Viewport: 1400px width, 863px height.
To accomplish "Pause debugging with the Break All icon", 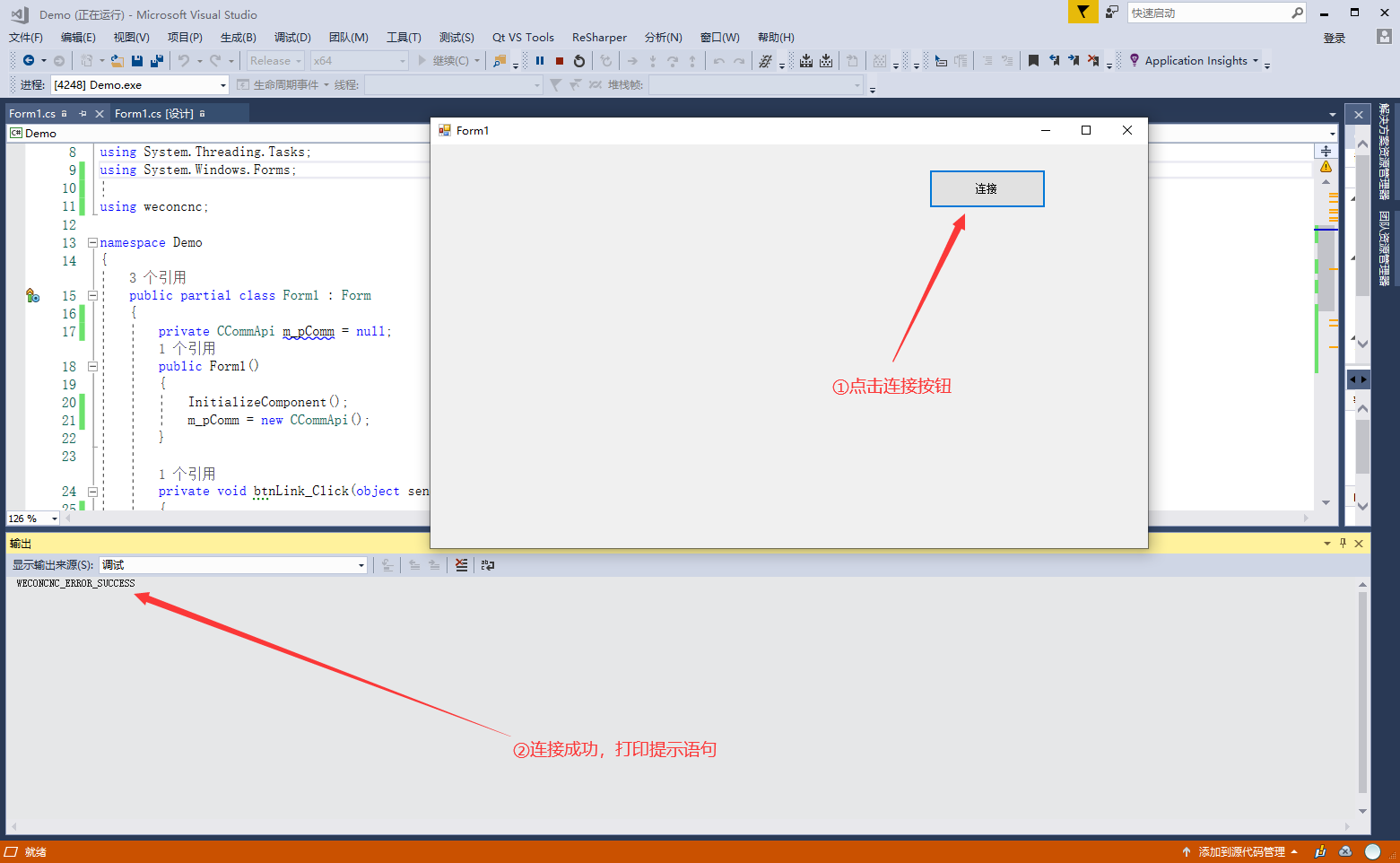I will (x=540, y=61).
